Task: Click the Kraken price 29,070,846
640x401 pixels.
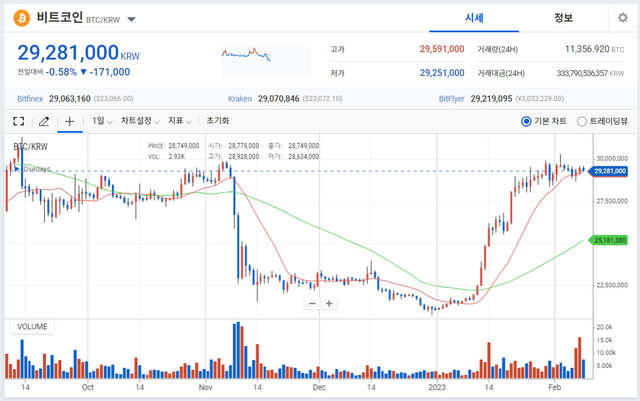Action: [279, 99]
